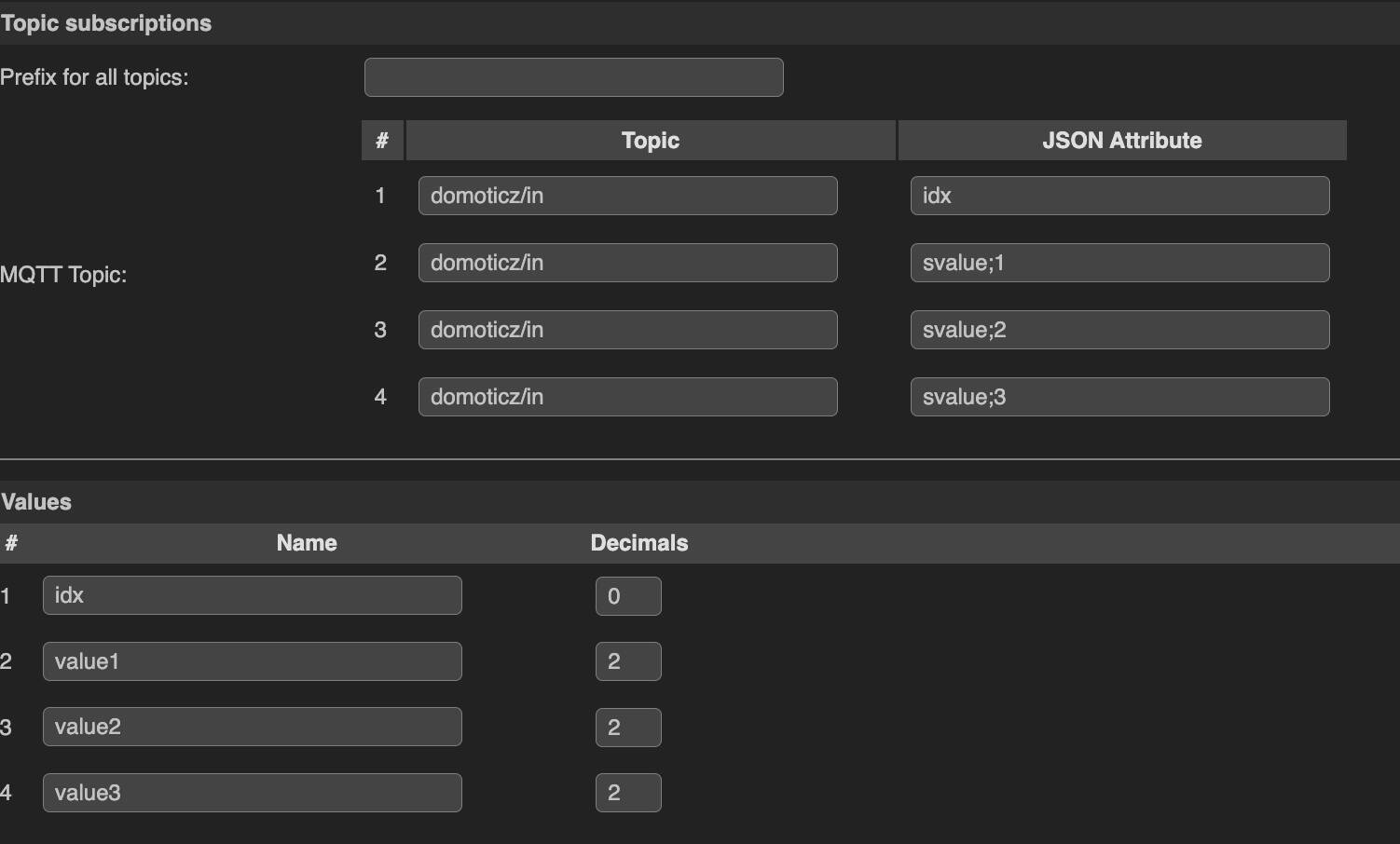
Task: Click the value2 Name field
Action: pyautogui.click(x=252, y=727)
